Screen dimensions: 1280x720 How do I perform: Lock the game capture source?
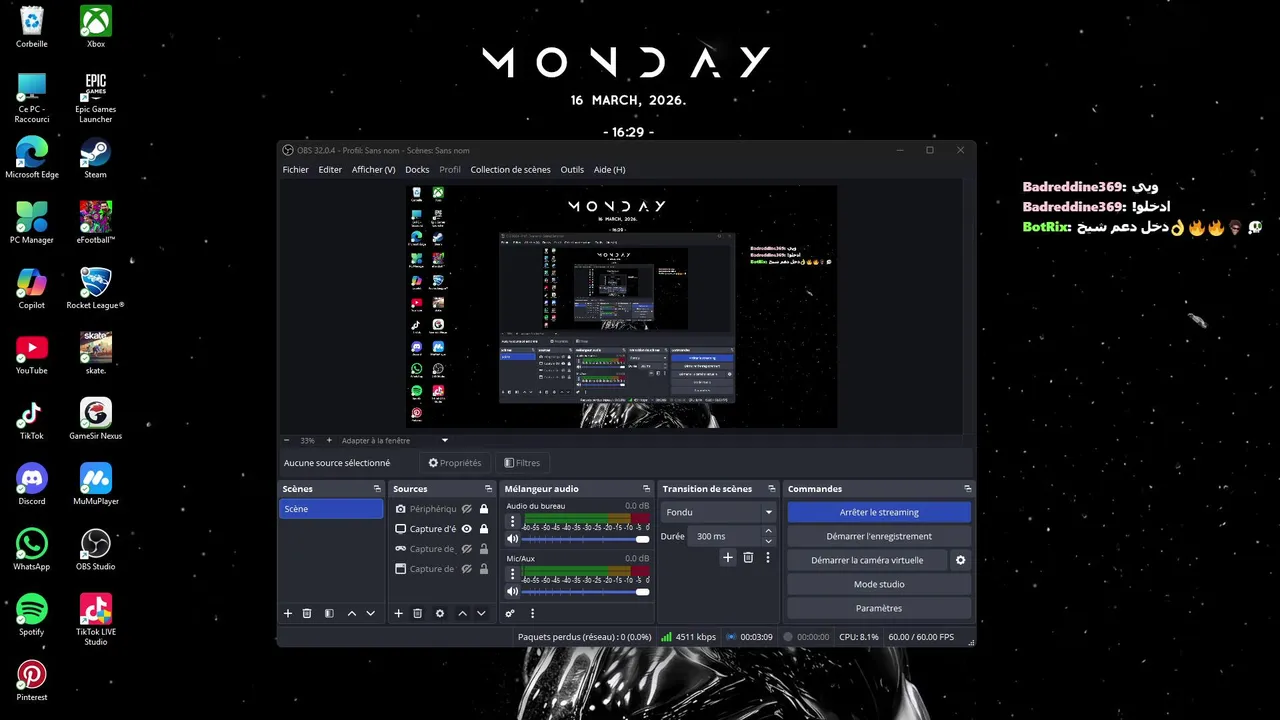pyautogui.click(x=484, y=549)
